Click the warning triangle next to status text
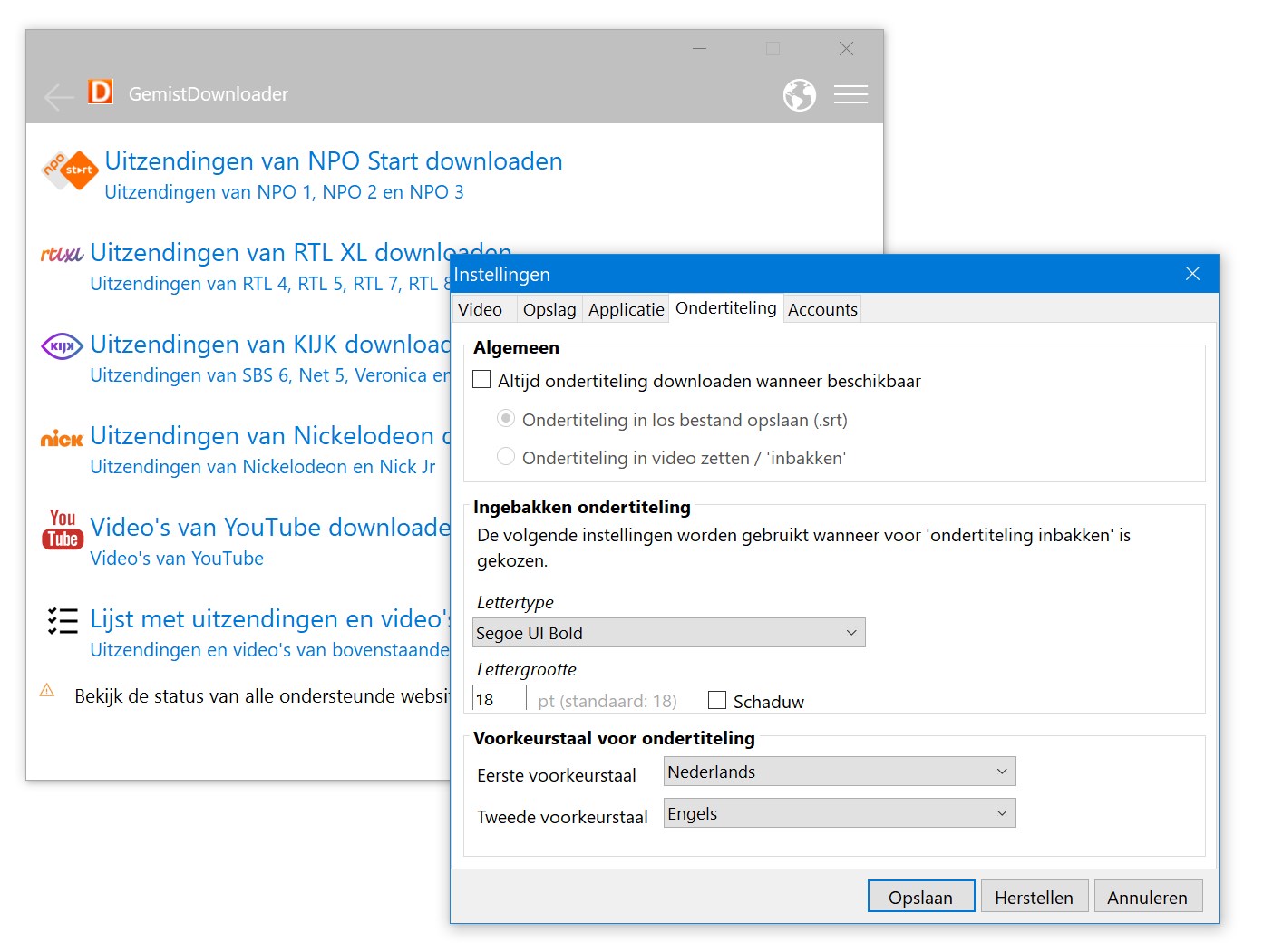 pyautogui.click(x=46, y=690)
